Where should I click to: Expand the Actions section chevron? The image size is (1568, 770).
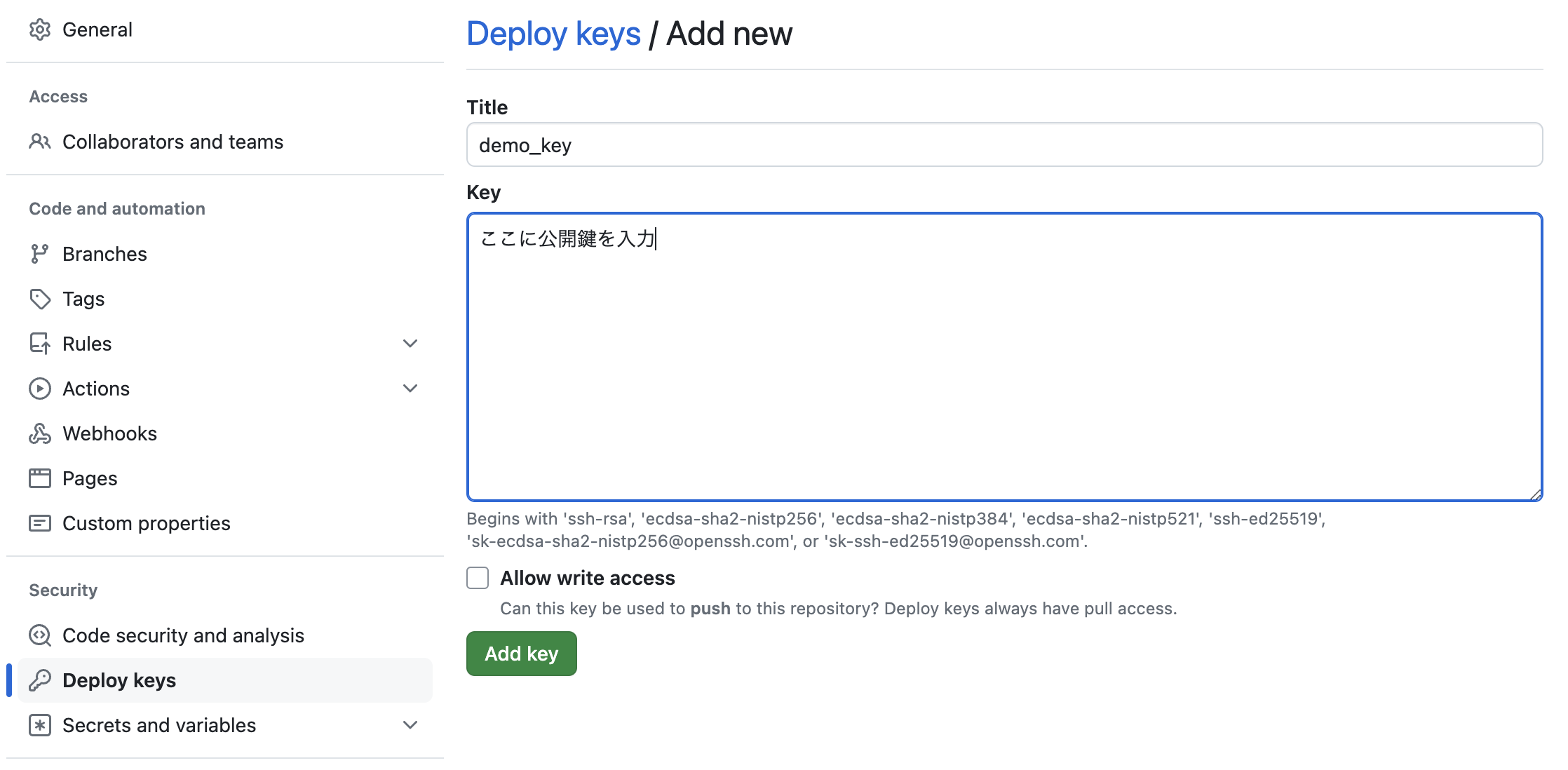[x=410, y=388]
